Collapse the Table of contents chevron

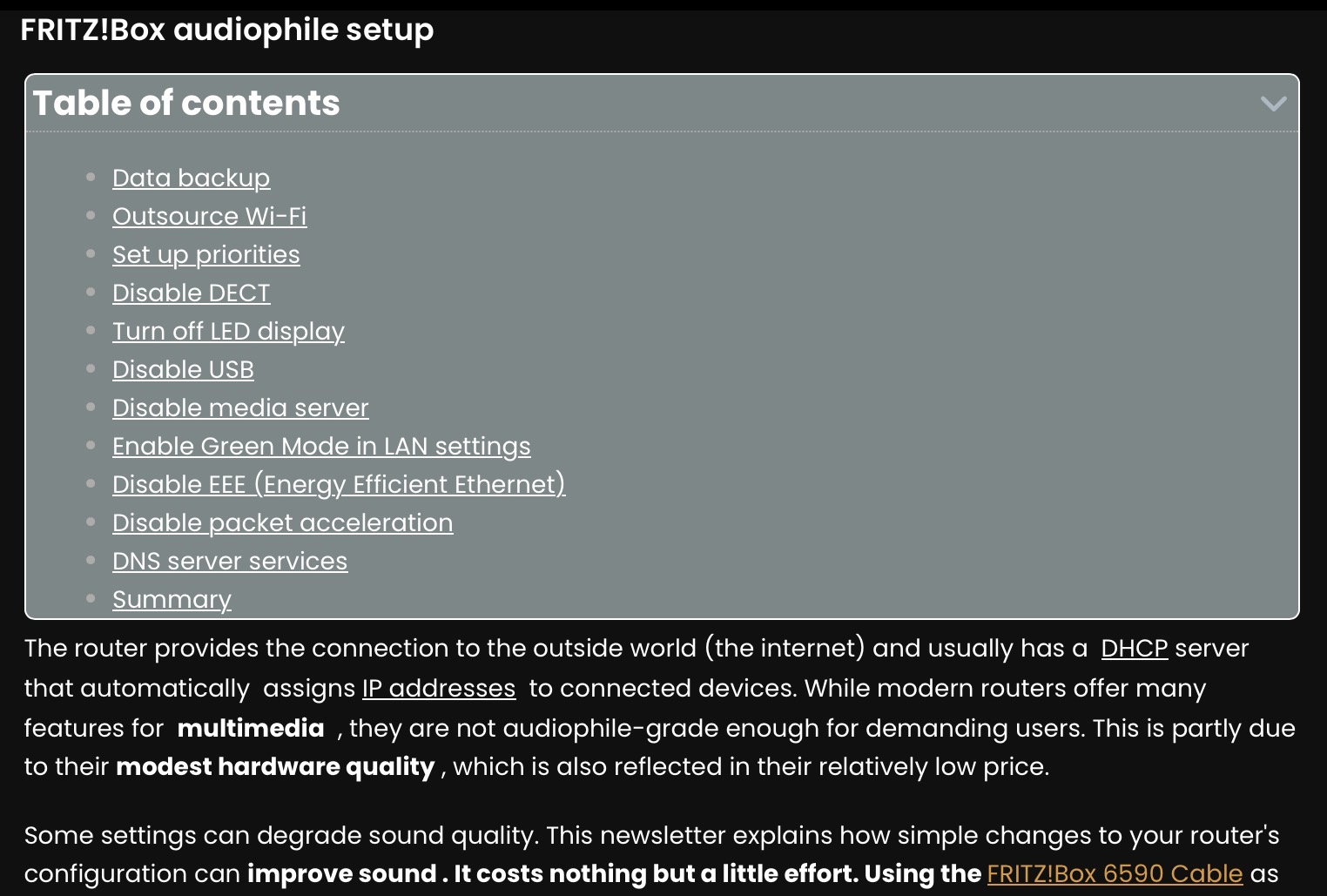tap(1273, 104)
